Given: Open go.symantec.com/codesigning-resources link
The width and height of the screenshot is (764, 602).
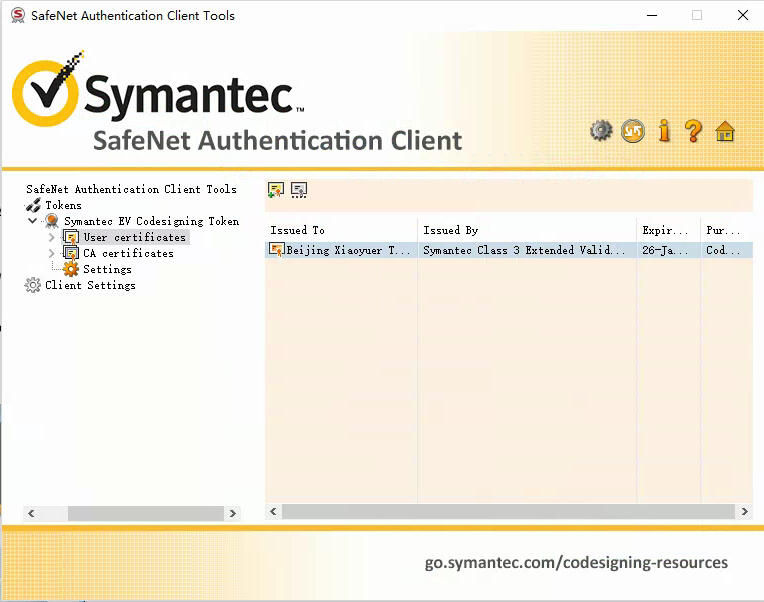Looking at the screenshot, I should click(x=576, y=563).
